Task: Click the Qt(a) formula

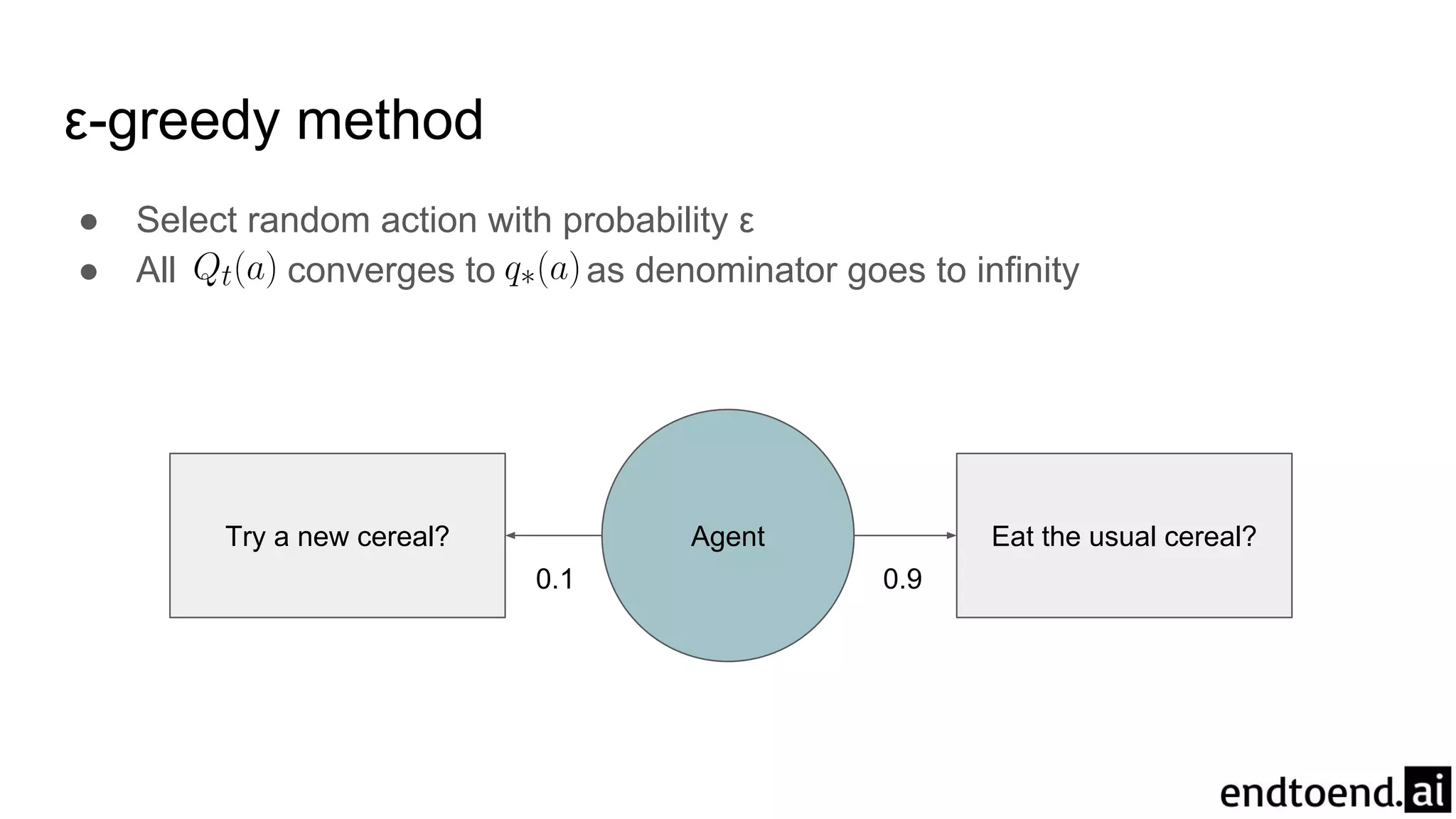Action: (235, 270)
